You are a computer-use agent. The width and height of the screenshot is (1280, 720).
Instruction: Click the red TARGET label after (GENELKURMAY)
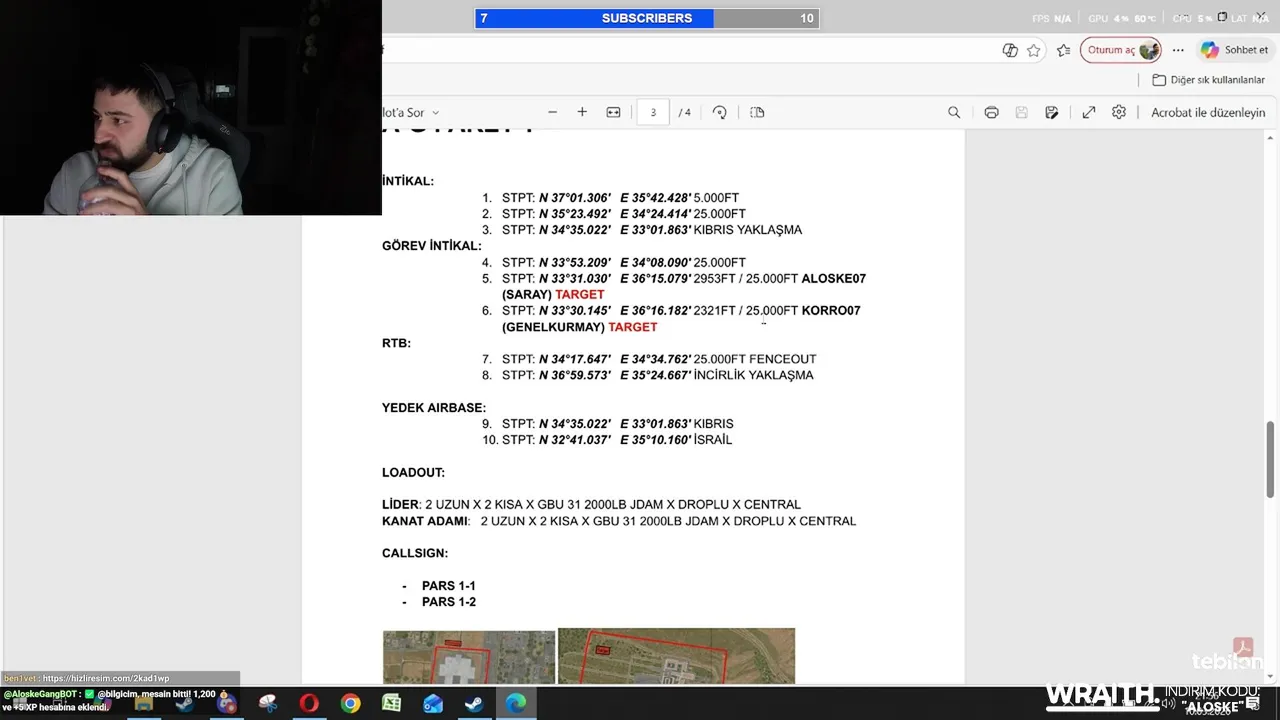[633, 327]
